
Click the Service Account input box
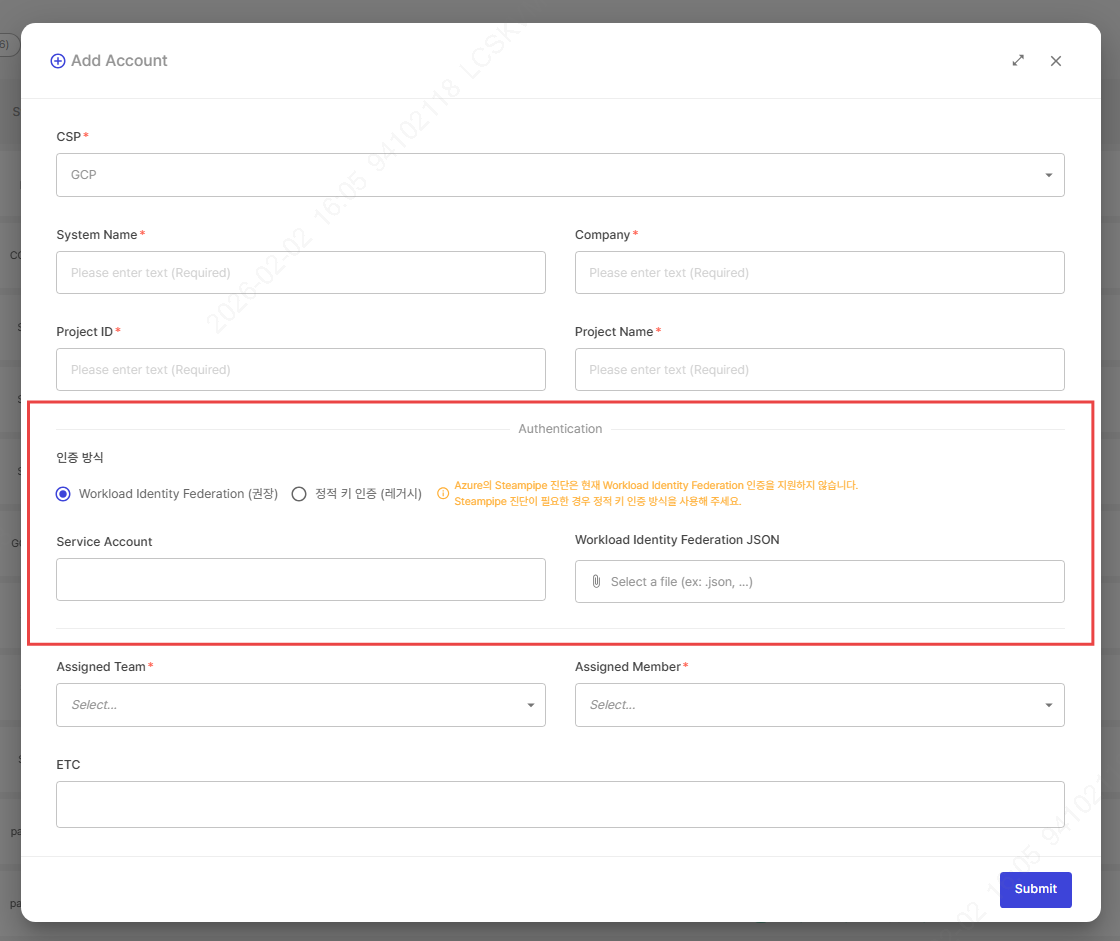tap(300, 580)
